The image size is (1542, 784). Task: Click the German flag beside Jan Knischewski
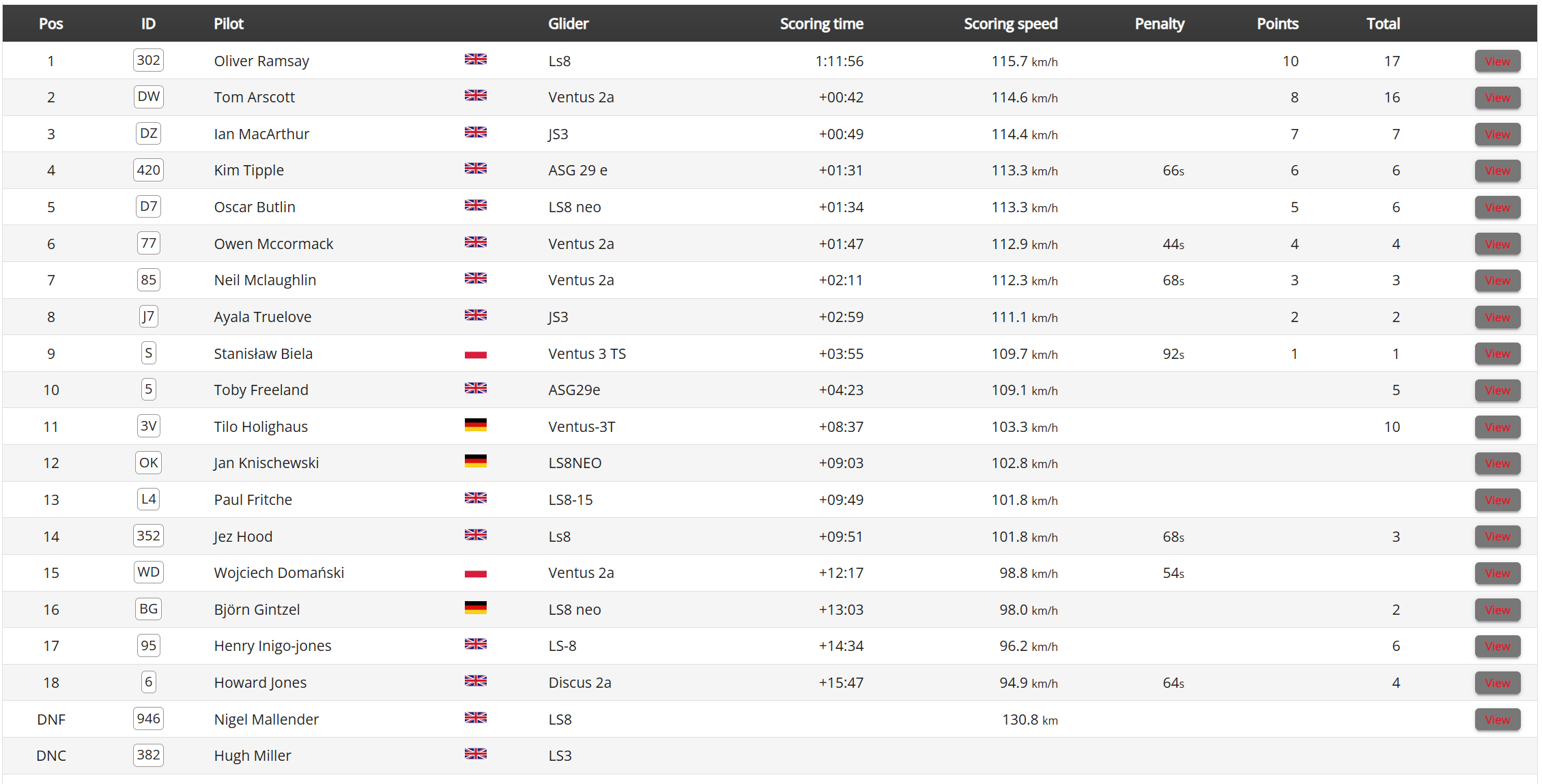pyautogui.click(x=475, y=461)
